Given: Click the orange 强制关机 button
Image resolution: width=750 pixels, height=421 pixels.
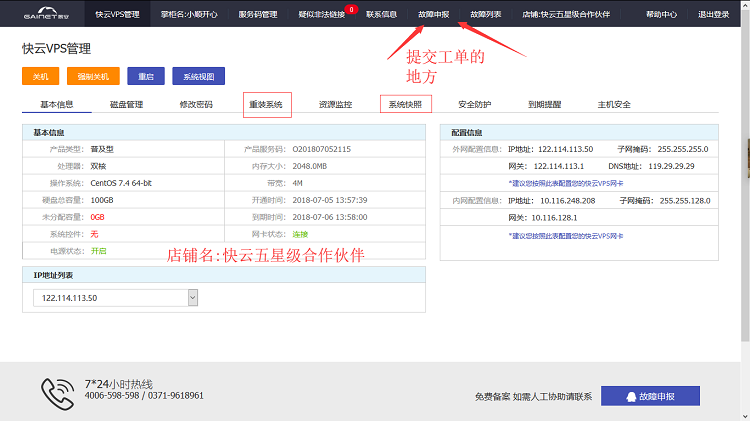Looking at the screenshot, I should 93,76.
